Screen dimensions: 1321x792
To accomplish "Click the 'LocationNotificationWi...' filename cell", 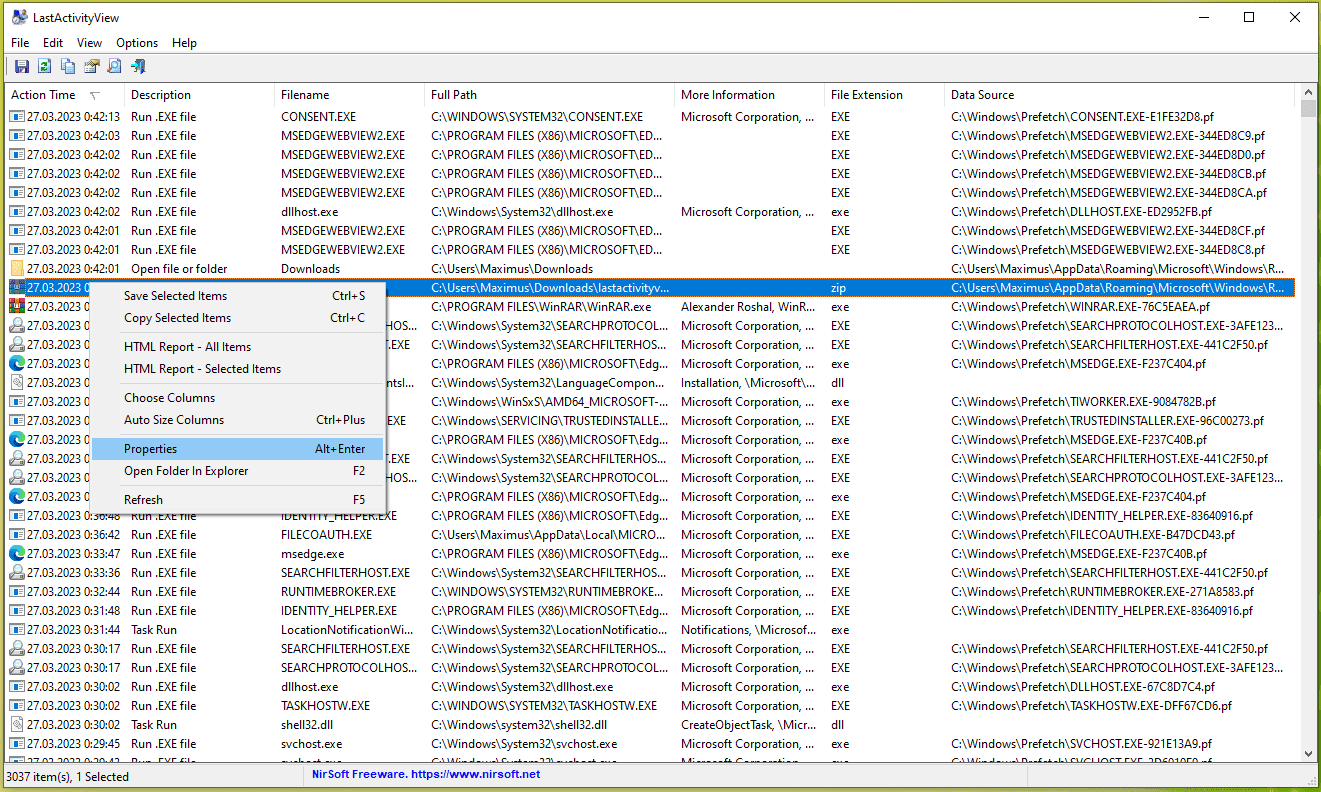I will pos(347,630).
